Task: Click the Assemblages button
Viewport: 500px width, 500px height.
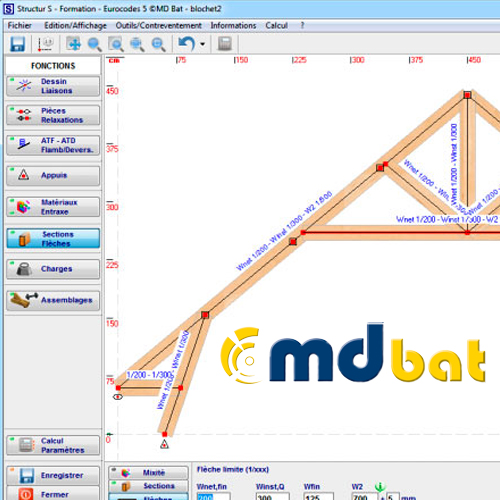Action: 53,300
